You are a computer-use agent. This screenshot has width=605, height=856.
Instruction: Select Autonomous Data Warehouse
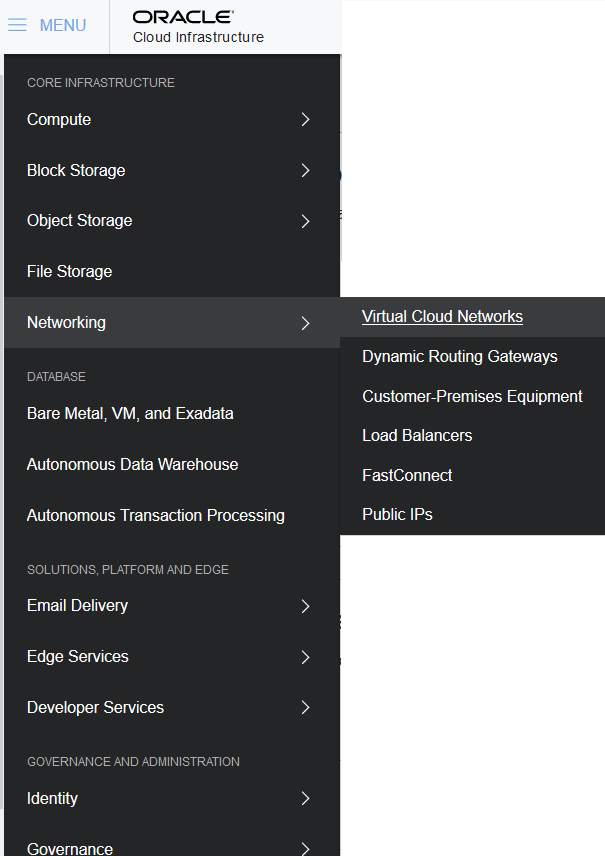132,464
